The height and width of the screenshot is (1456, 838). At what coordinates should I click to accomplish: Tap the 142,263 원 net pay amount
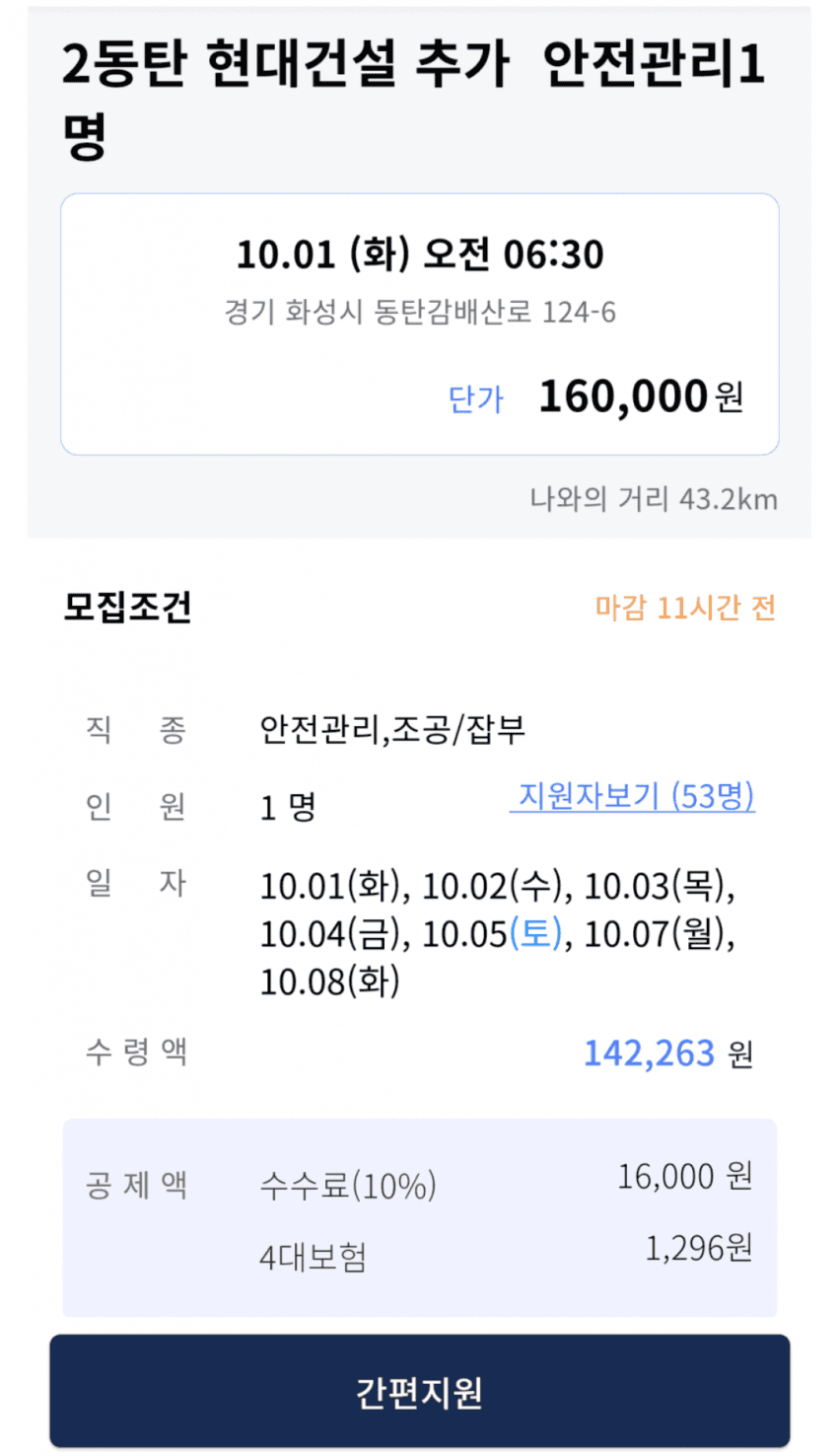(x=667, y=1054)
